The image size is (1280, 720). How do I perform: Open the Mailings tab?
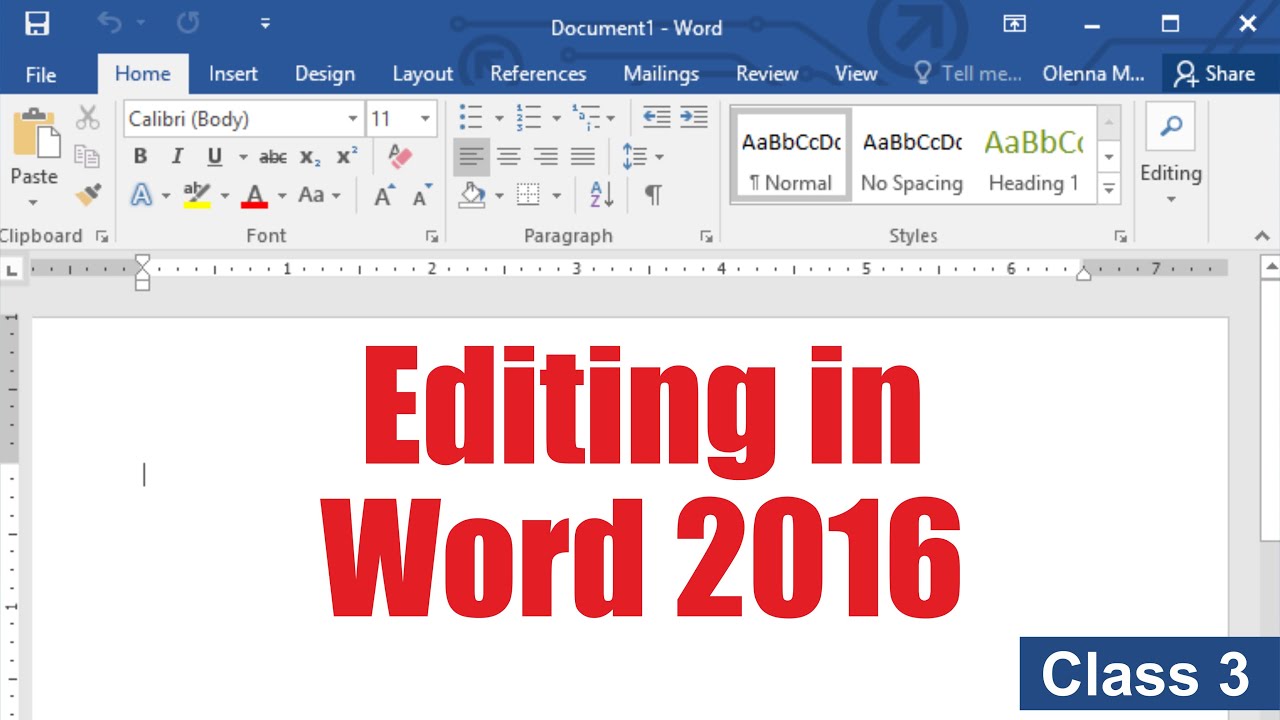661,74
